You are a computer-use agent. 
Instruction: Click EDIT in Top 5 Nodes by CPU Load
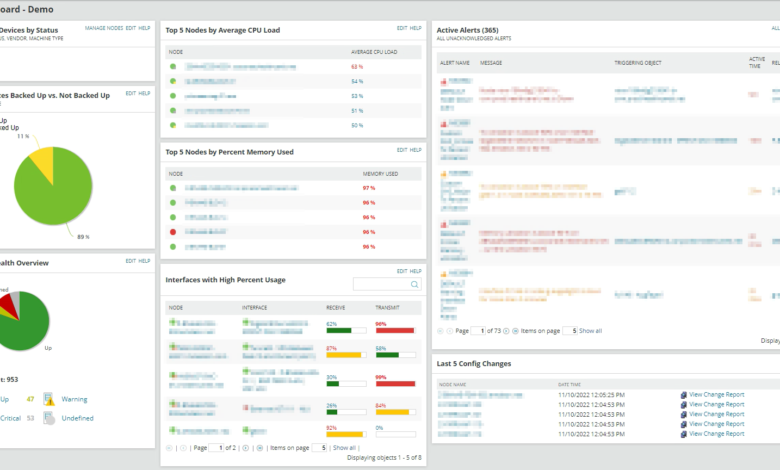click(x=402, y=28)
